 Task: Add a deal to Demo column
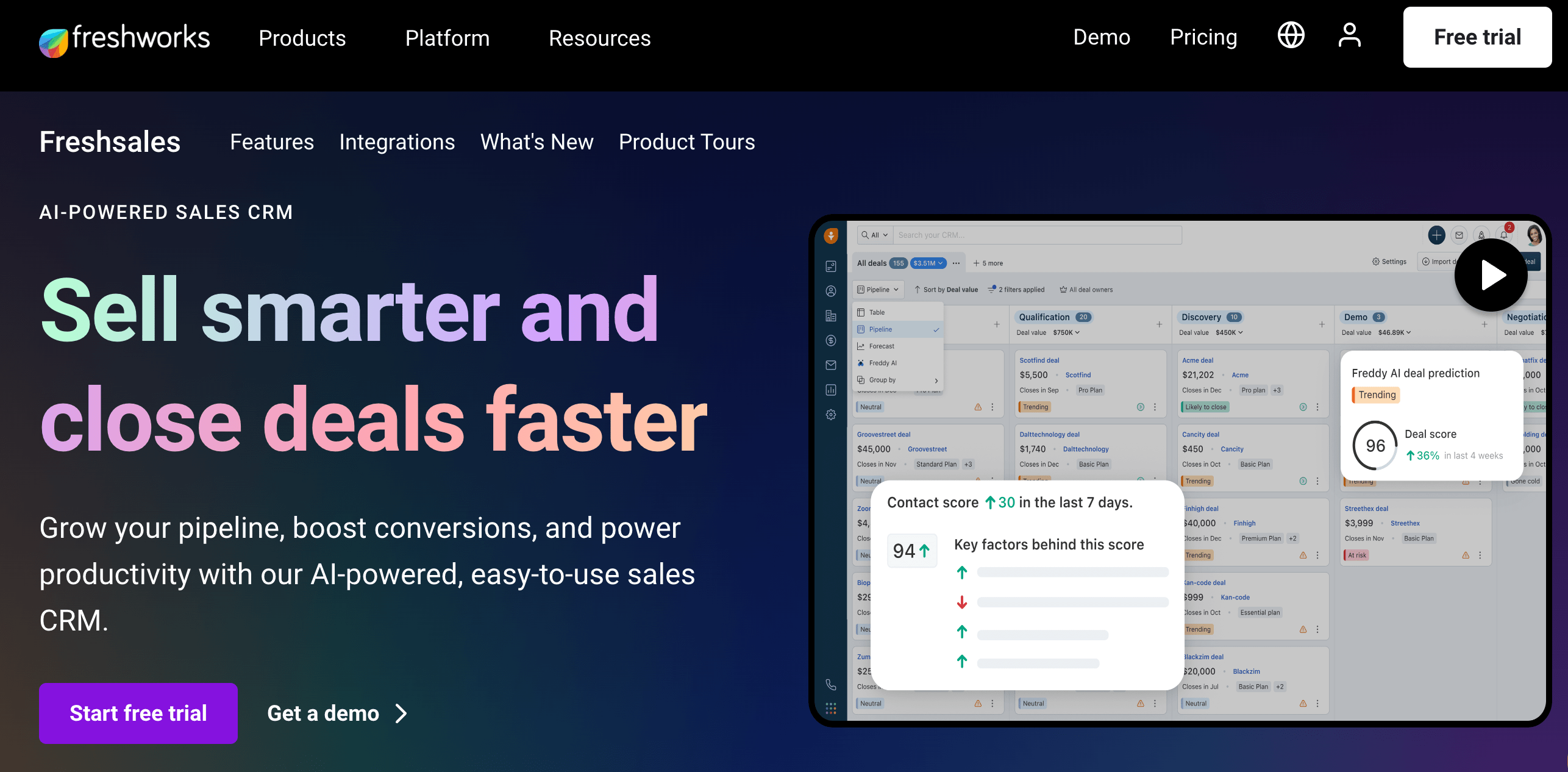[x=1484, y=324]
